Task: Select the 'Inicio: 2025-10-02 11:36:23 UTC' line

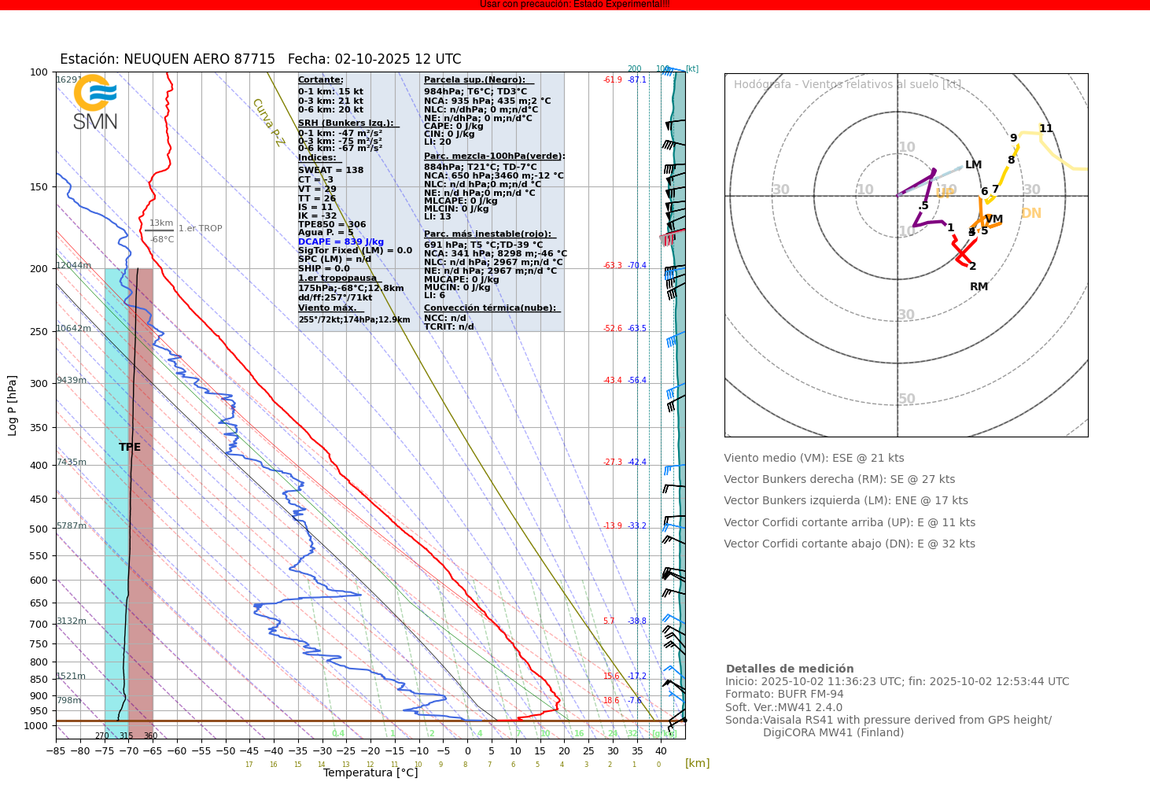Action: pyautogui.click(x=897, y=682)
